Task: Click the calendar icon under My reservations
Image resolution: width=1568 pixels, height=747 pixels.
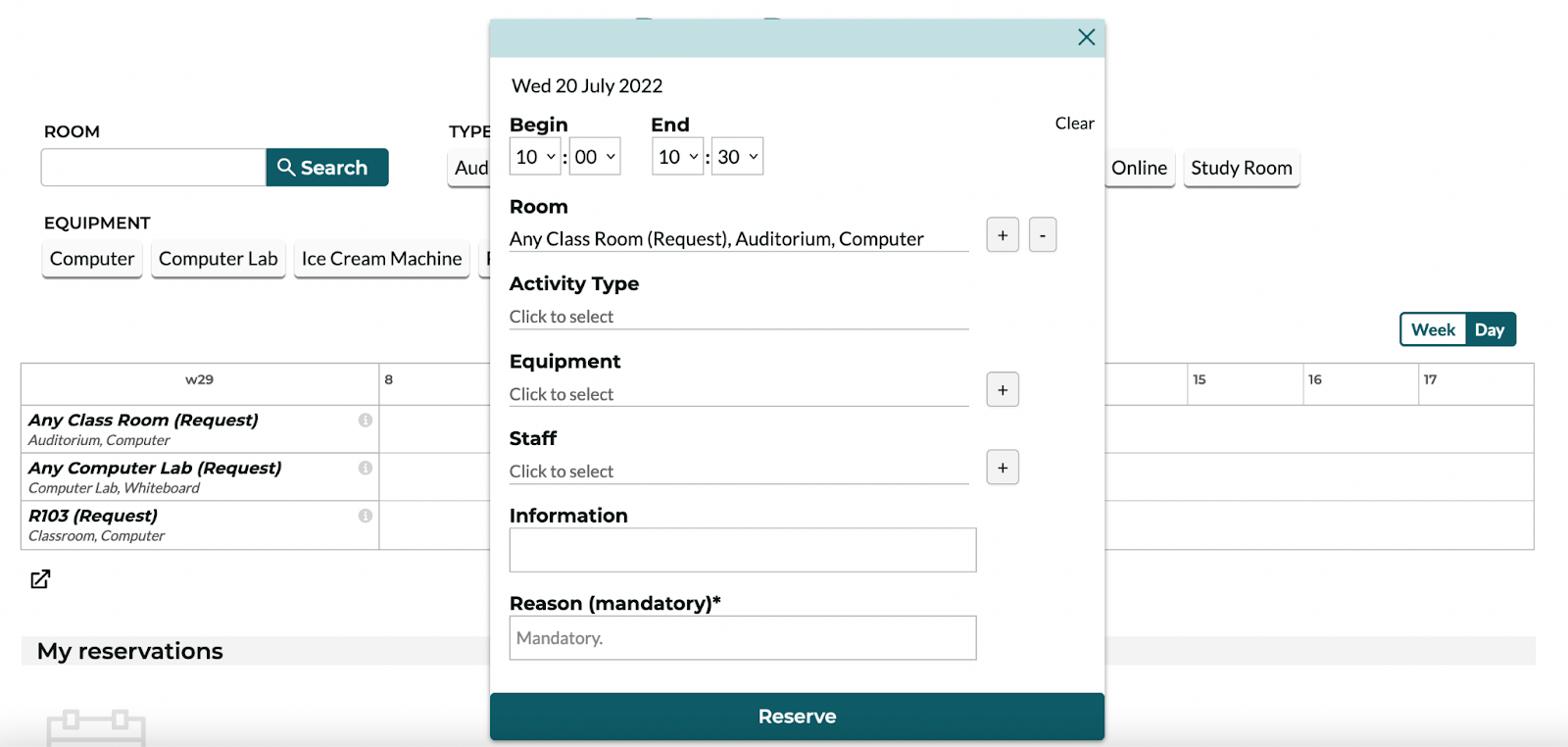Action: (x=96, y=728)
